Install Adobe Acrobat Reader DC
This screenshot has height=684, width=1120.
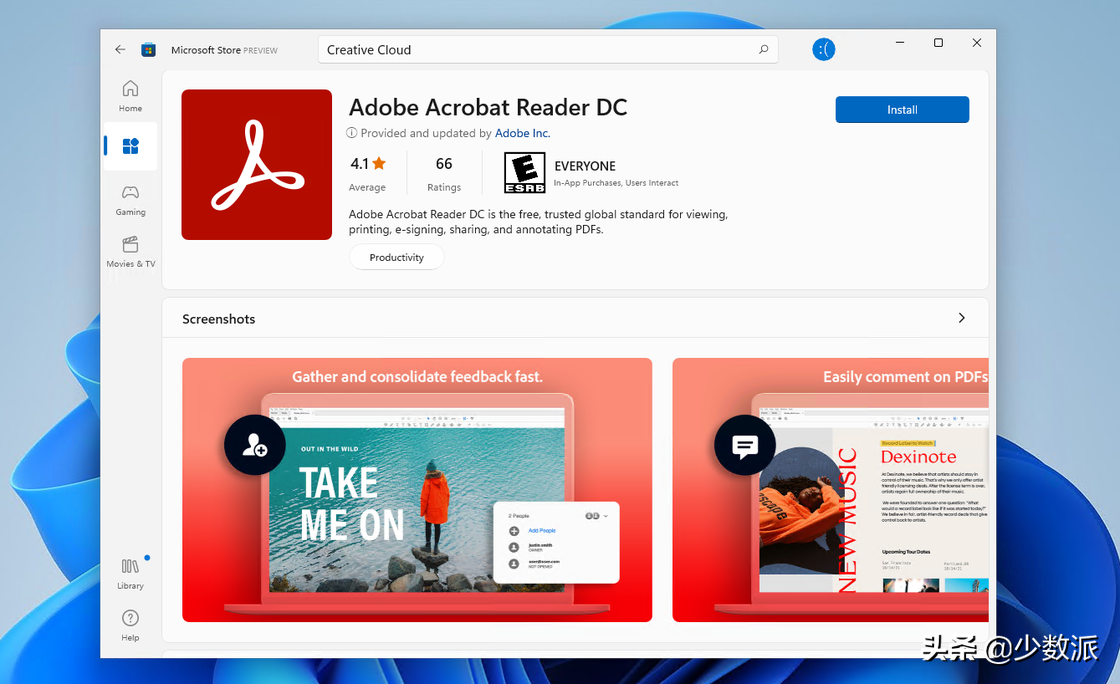tap(902, 109)
